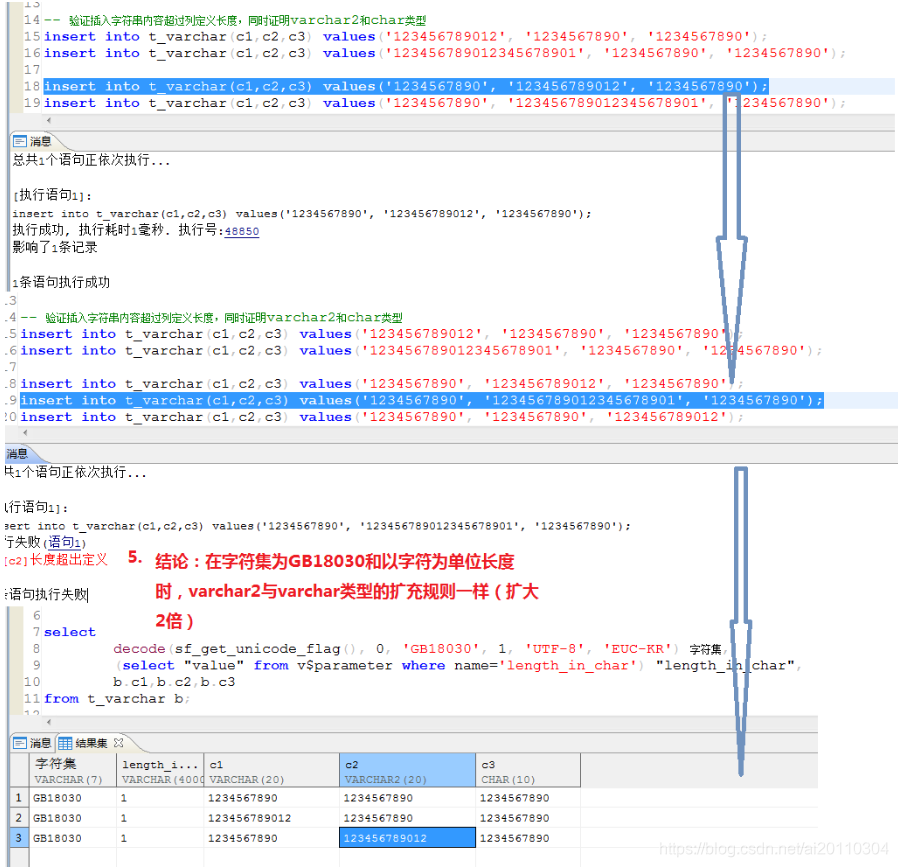Viewport: 898px width, 867px height.
Task: Click c1 cell 123456789012 in row 2
Action: [x=271, y=818]
